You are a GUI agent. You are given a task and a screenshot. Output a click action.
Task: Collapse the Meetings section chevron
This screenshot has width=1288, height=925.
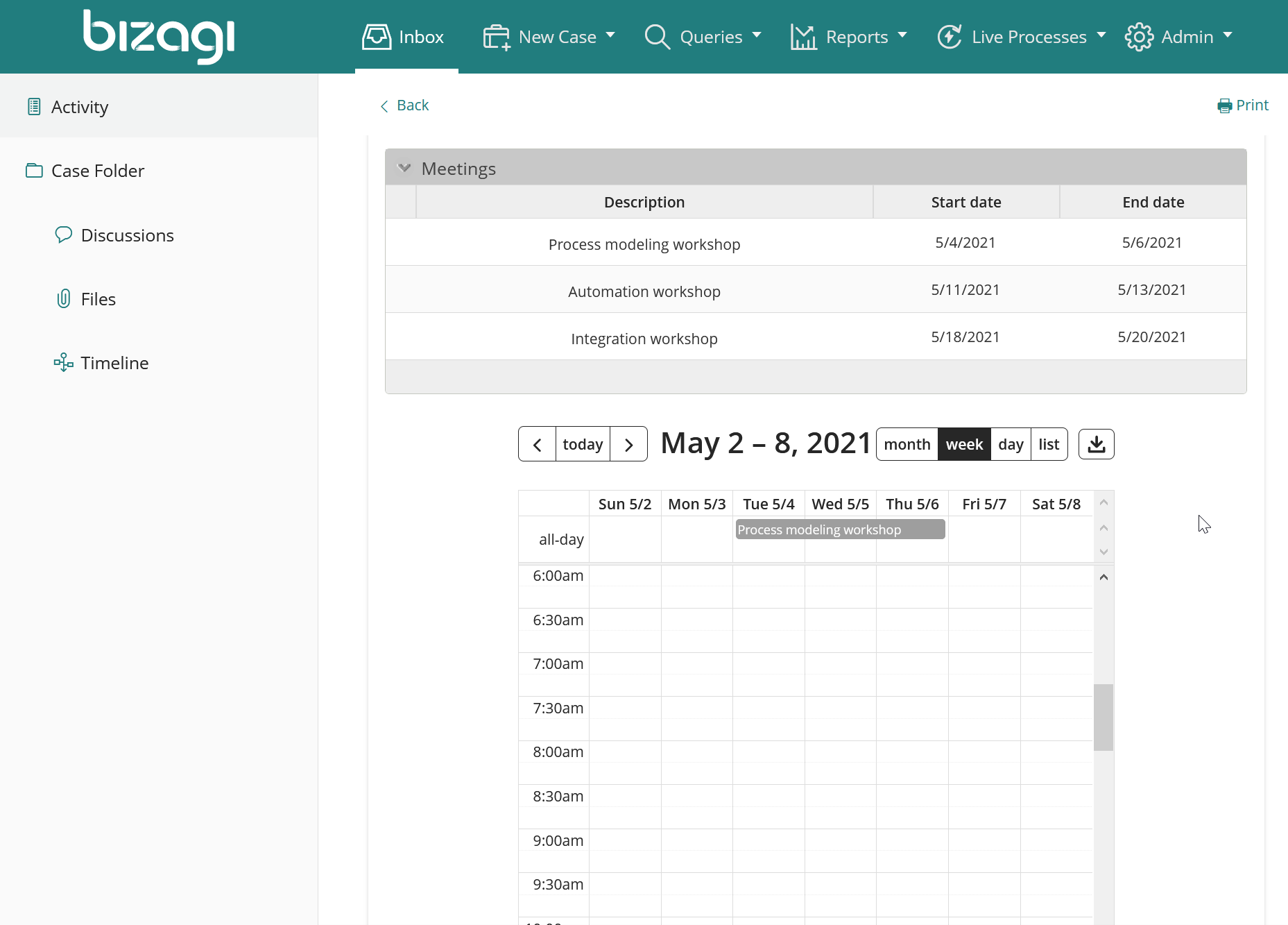404,168
